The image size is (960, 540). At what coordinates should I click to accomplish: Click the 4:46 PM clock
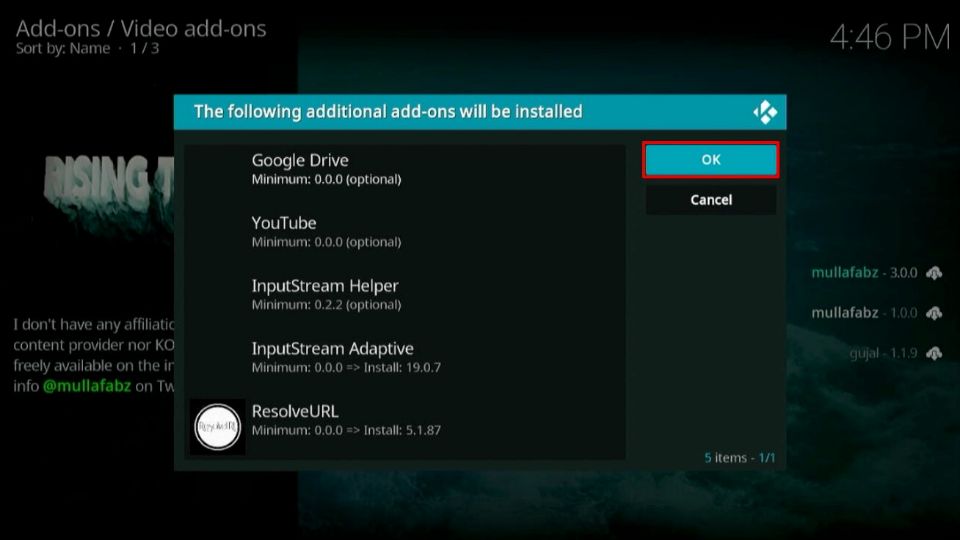pyautogui.click(x=890, y=37)
